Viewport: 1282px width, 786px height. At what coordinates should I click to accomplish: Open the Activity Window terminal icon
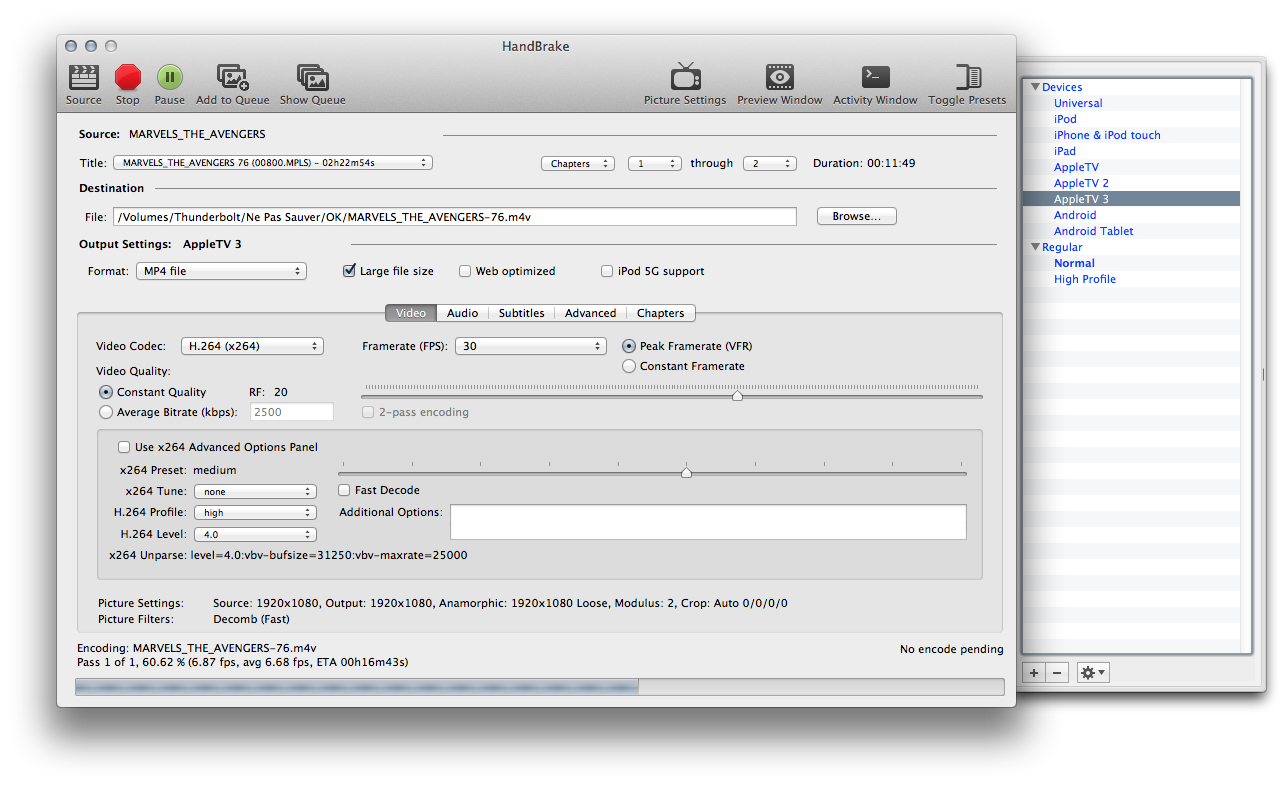tap(875, 78)
